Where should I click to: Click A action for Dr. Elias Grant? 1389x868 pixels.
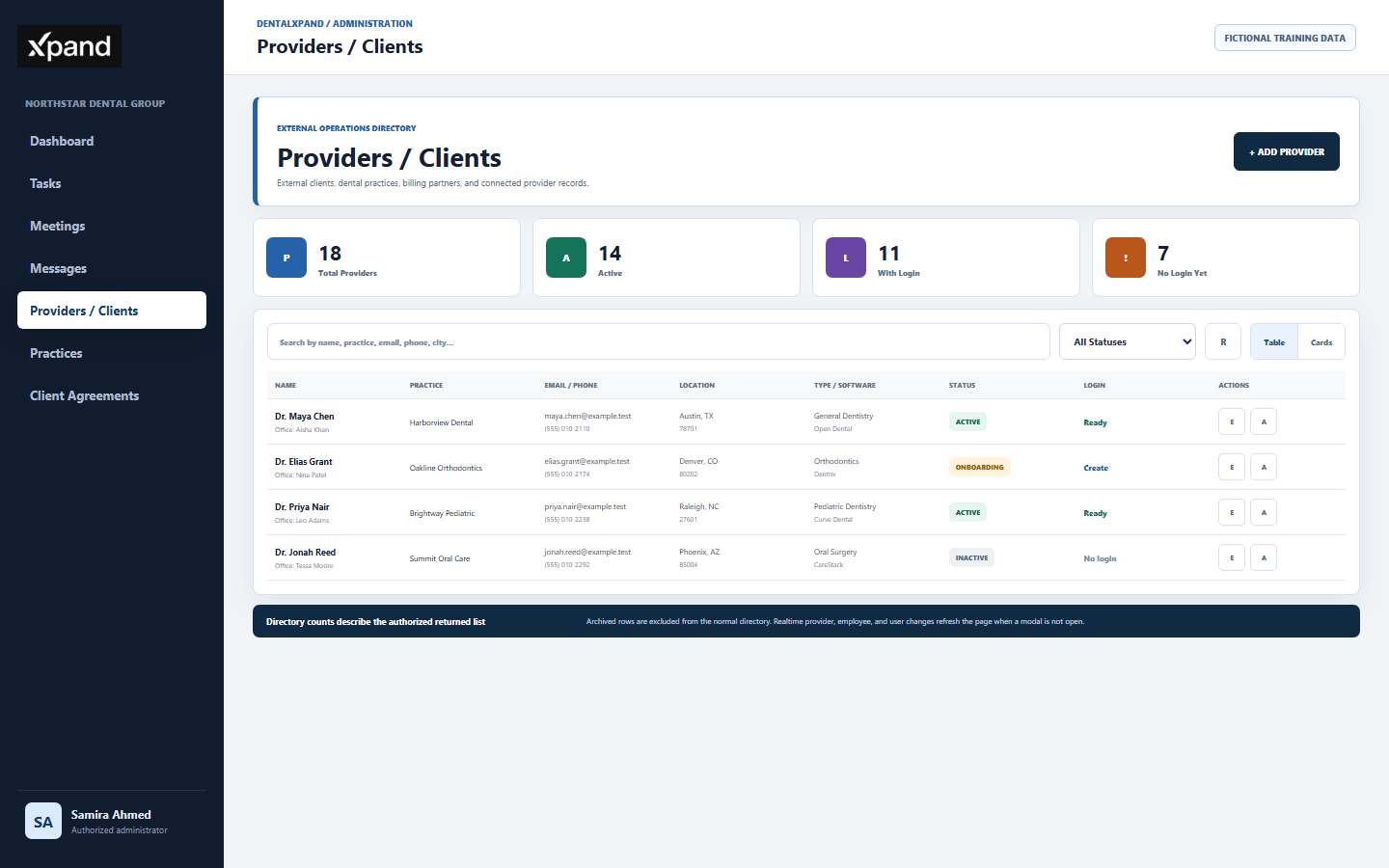[1264, 467]
